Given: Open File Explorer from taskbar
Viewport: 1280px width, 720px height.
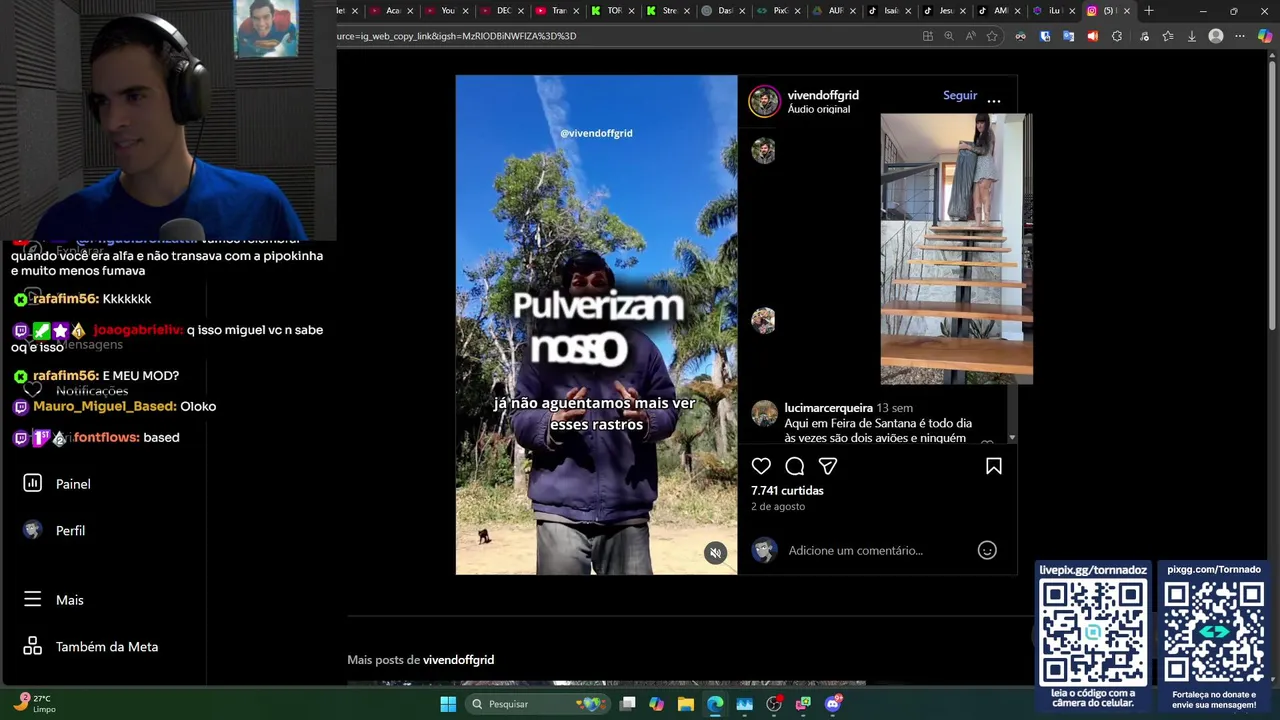Looking at the screenshot, I should pos(686,704).
